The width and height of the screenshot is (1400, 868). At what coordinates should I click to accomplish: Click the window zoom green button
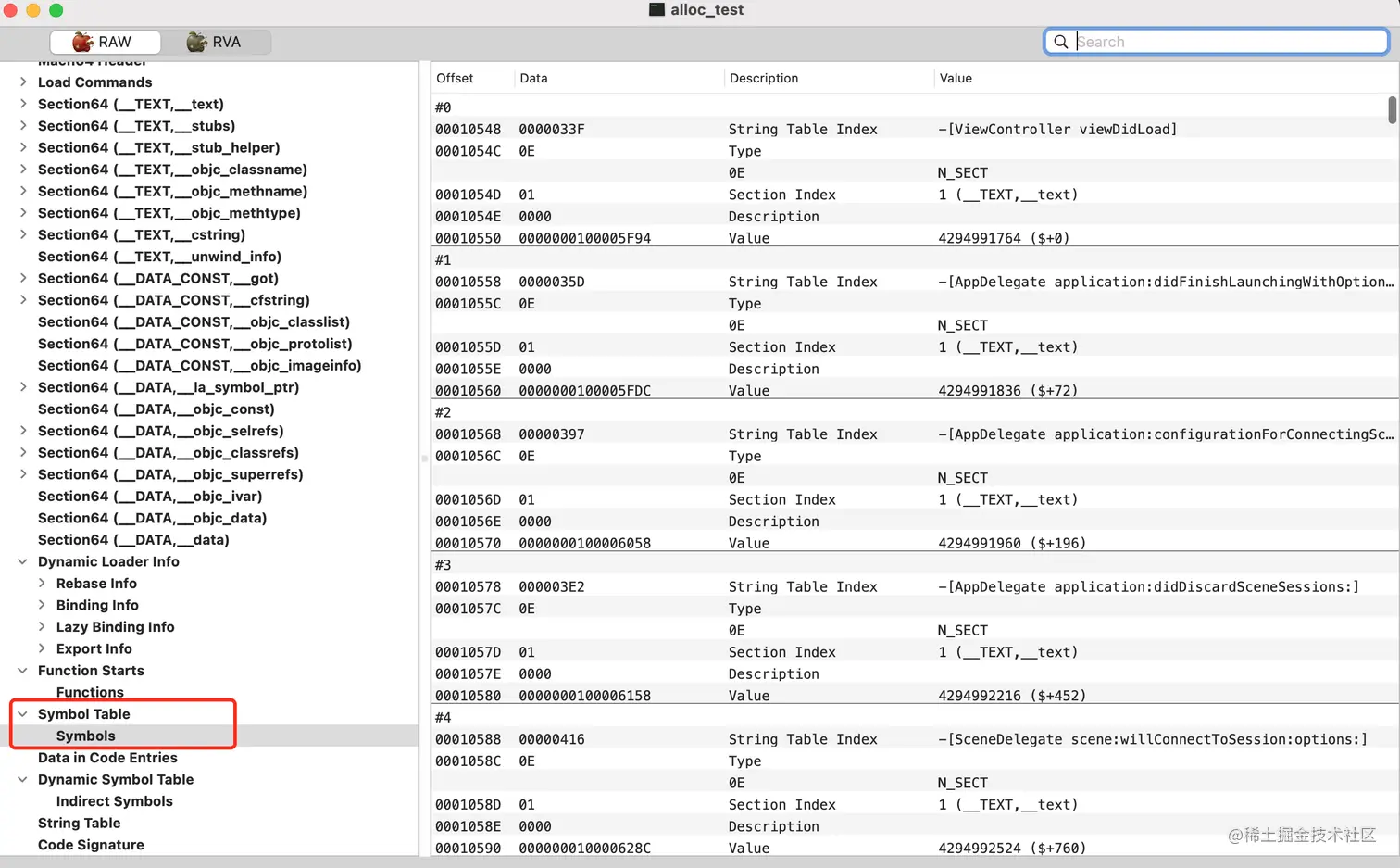[x=56, y=10]
